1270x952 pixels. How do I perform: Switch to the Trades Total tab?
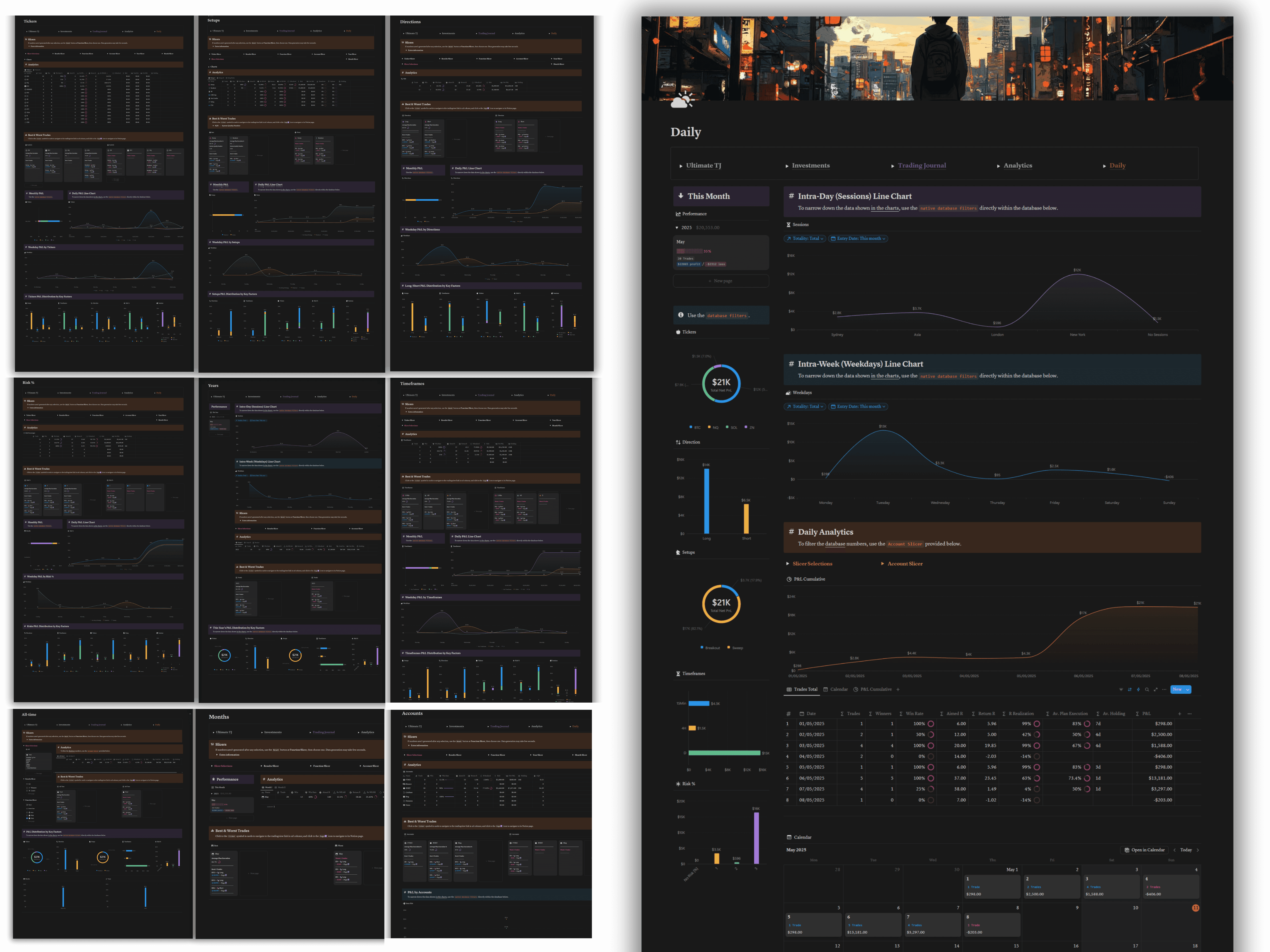[x=802, y=689]
